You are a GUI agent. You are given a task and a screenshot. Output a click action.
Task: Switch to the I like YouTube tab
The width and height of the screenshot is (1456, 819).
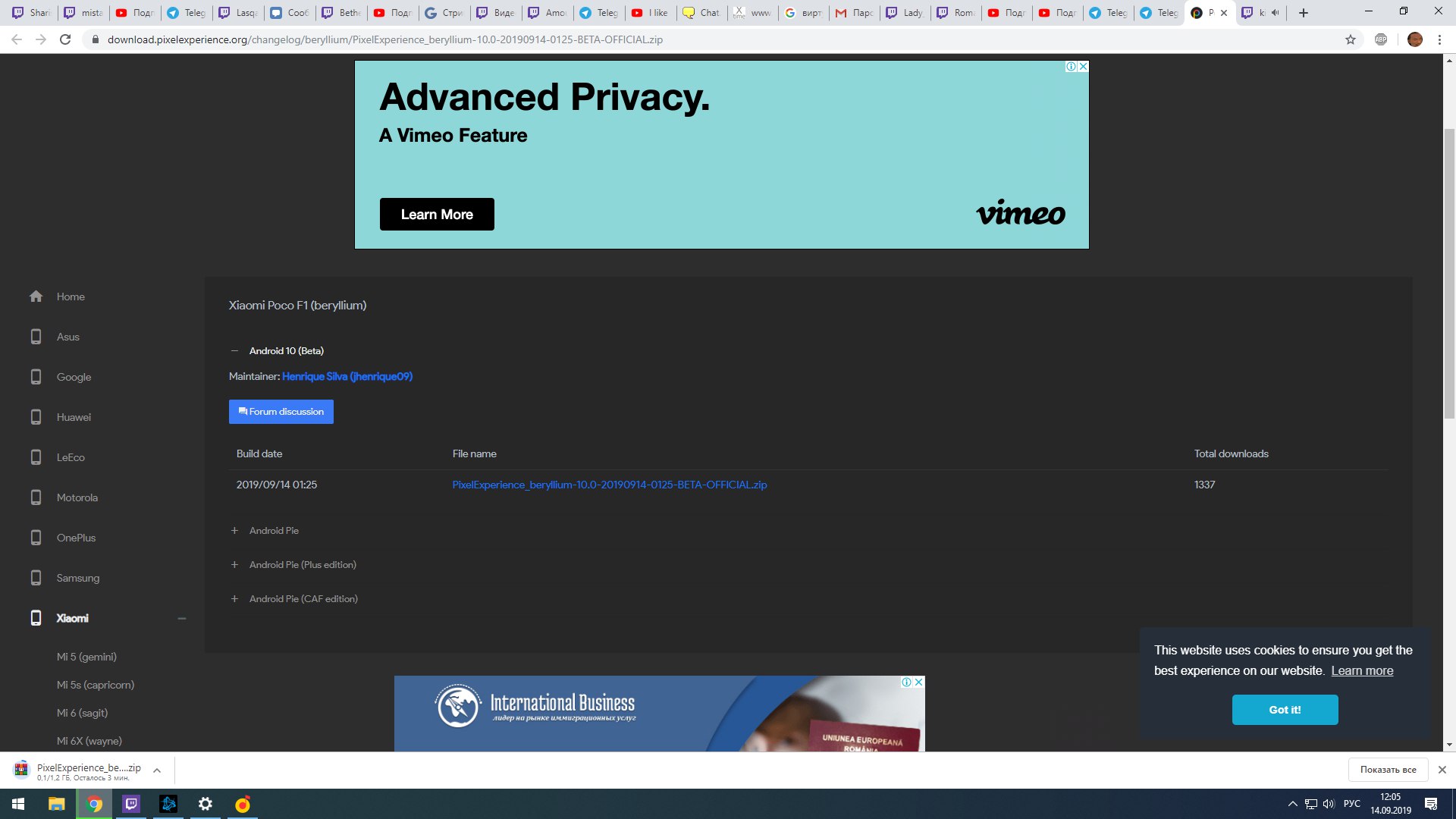tap(651, 13)
